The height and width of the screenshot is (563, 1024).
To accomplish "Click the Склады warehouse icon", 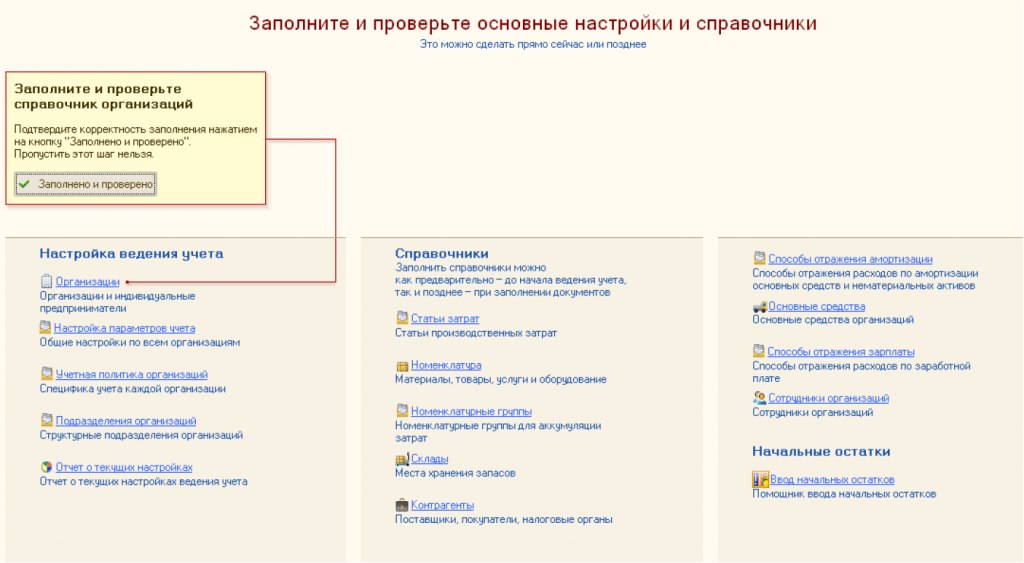I will (402, 459).
